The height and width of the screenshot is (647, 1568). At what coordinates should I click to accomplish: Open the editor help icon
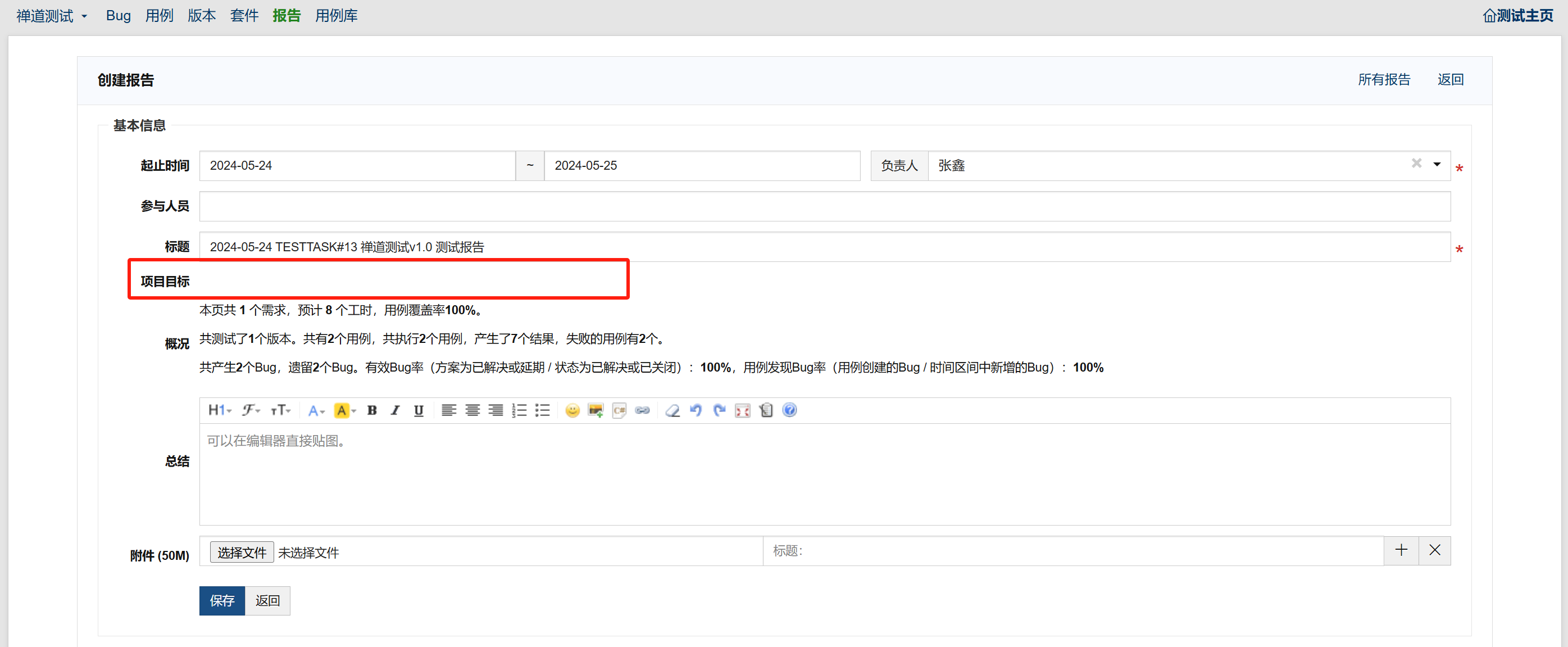pyautogui.click(x=789, y=410)
